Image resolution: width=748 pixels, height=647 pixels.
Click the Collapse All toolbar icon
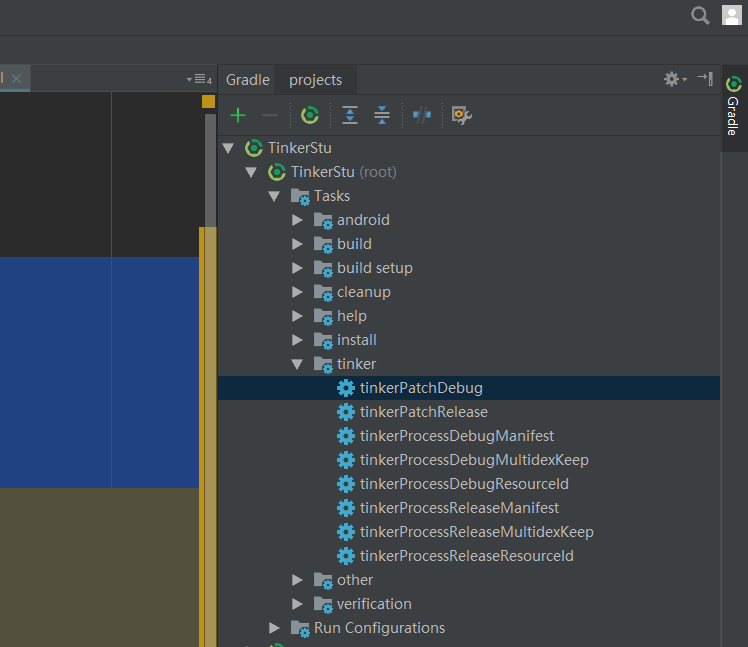[382, 116]
